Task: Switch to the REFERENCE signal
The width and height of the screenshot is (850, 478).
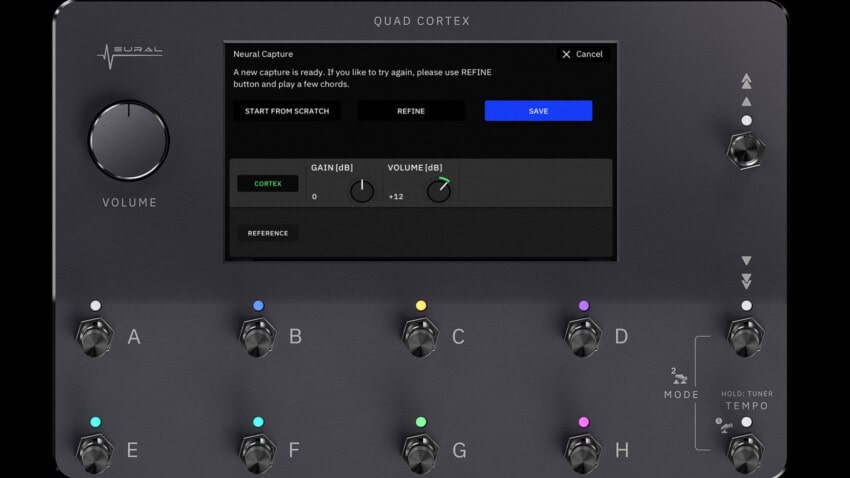Action: (x=268, y=233)
